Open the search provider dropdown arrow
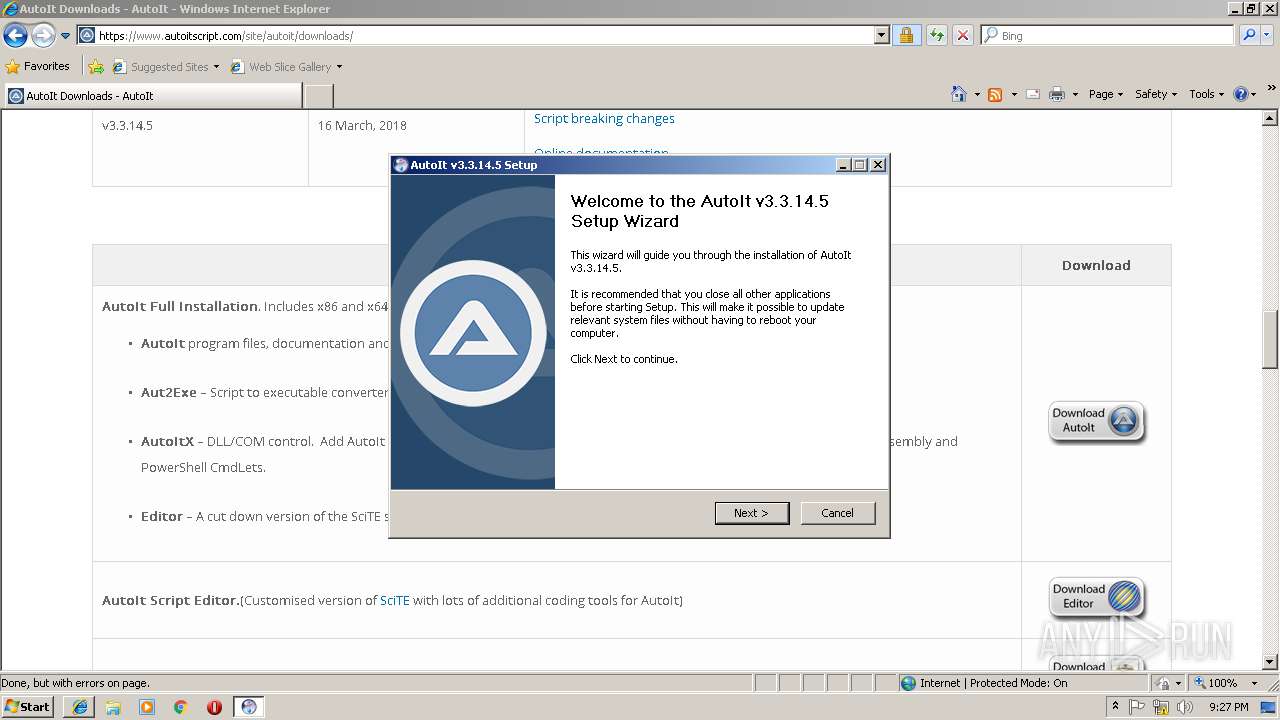This screenshot has width=1280, height=720. click(1268, 36)
